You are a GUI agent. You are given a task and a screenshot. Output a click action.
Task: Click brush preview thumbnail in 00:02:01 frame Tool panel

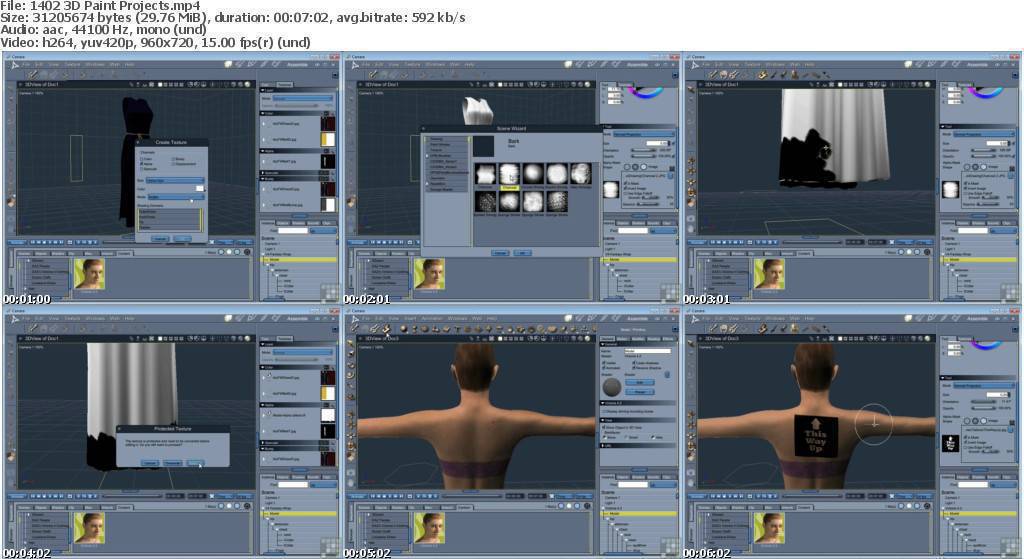point(611,190)
